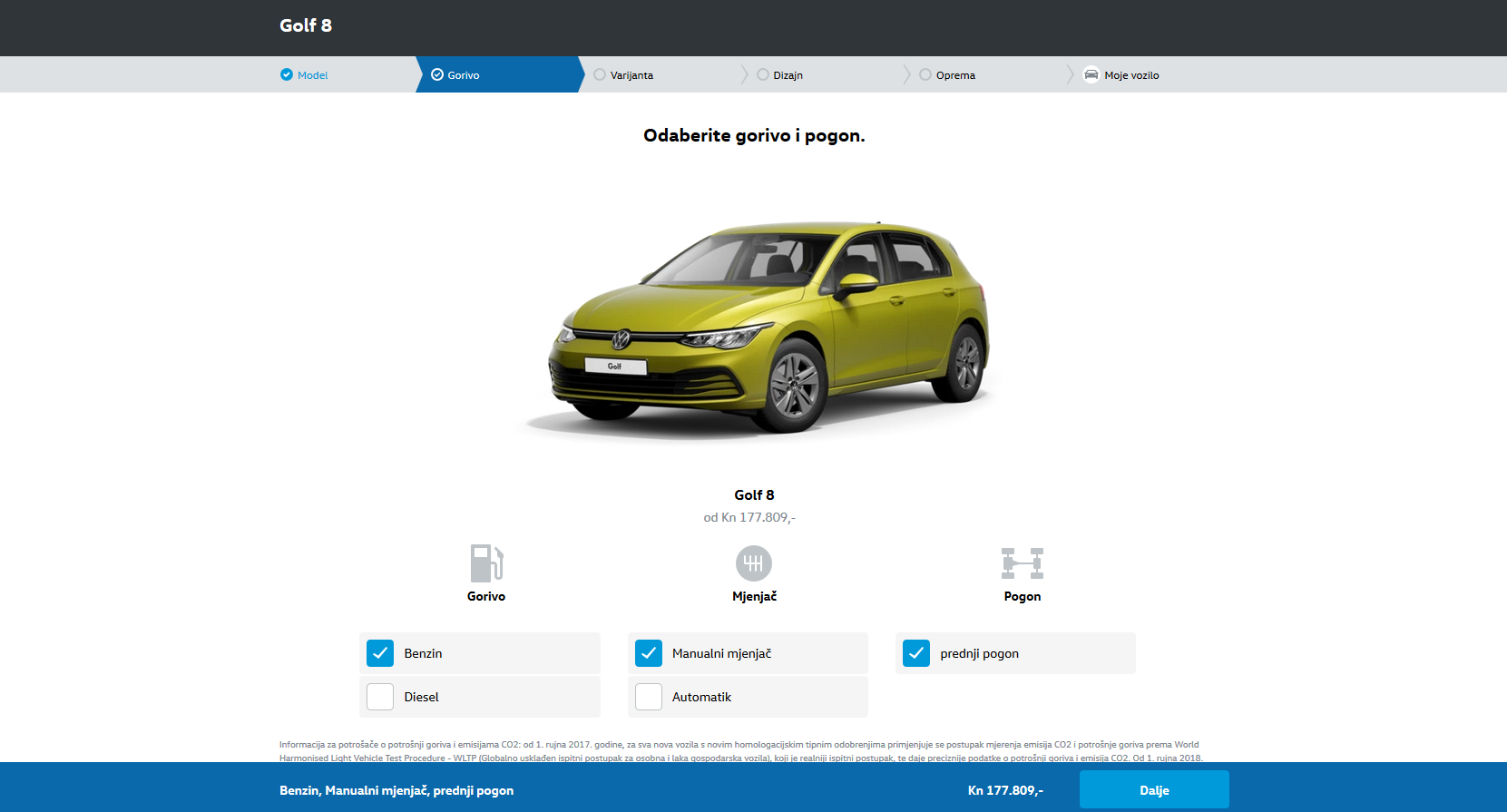Click the checkmark icon next to Gorivo step
The height and width of the screenshot is (812, 1507).
click(x=437, y=74)
